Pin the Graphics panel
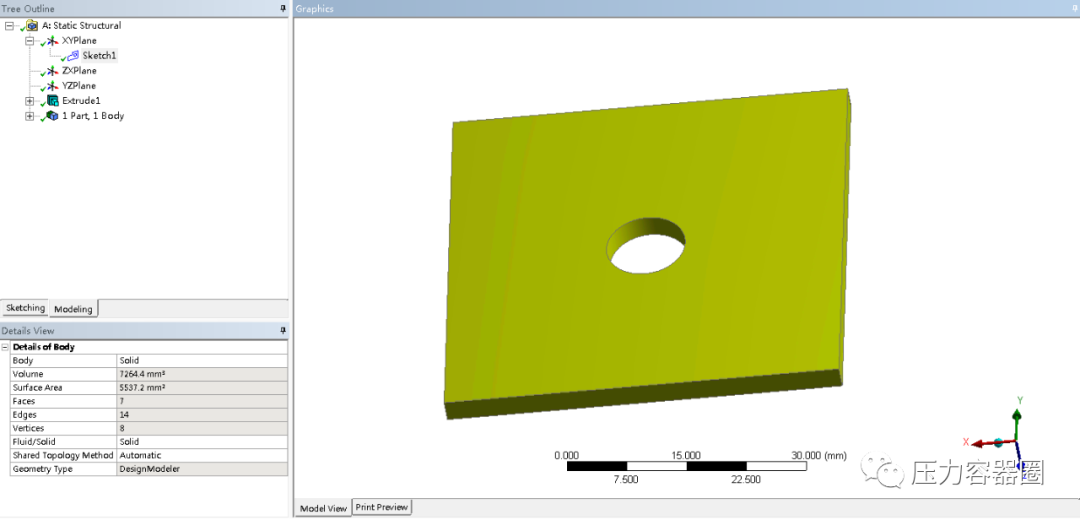1080x520 pixels. pyautogui.click(x=1074, y=8)
